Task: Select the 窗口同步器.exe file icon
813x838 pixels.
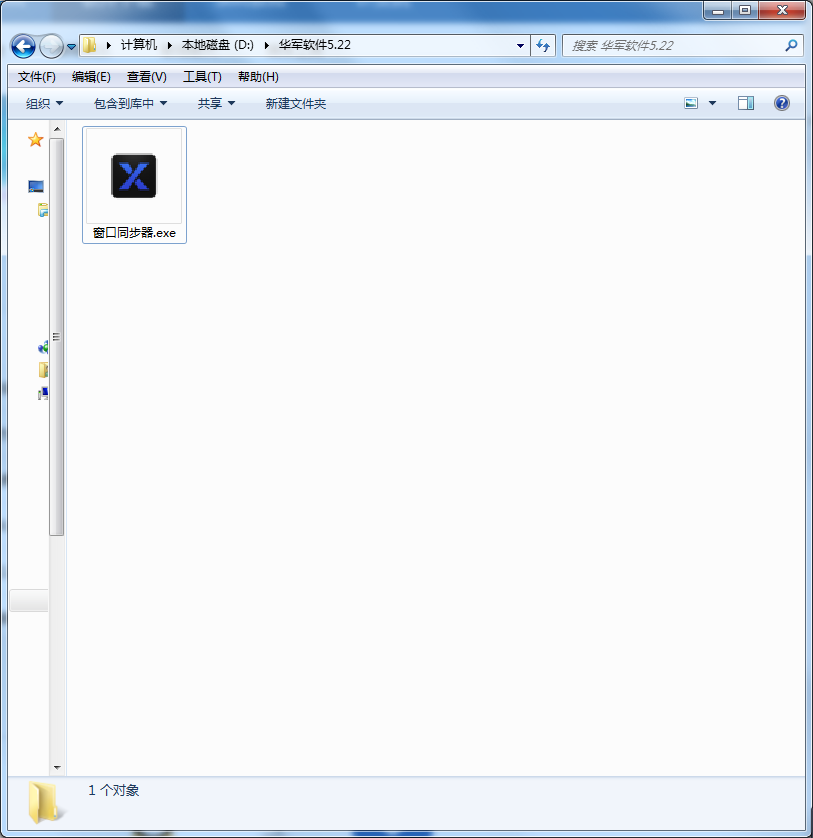Action: 134,176
